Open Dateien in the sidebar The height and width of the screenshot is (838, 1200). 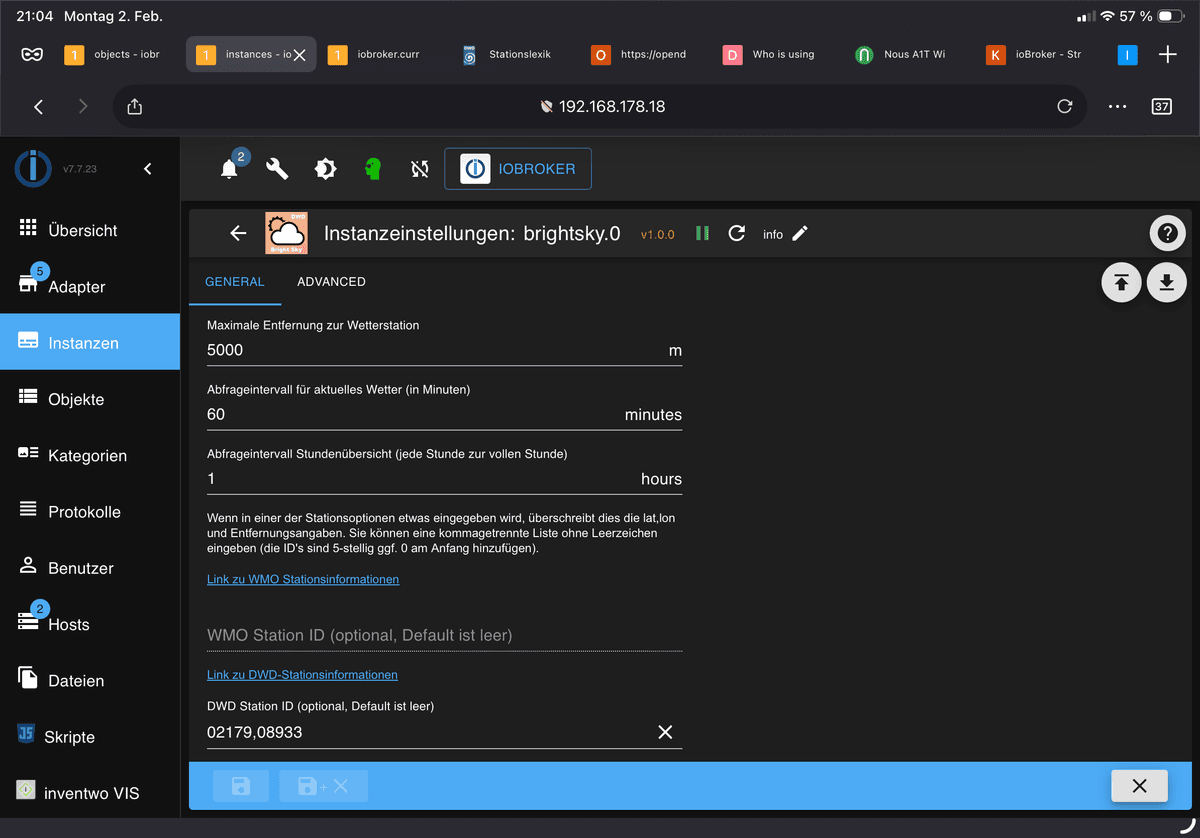pyautogui.click(x=90, y=680)
